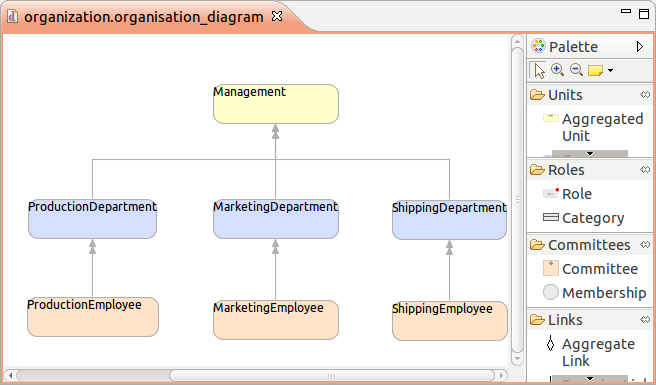The width and height of the screenshot is (656, 385).
Task: Choose the yellow note tool
Action: (595, 70)
